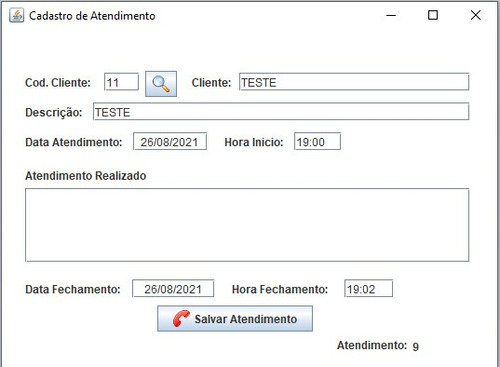
Task: Click the Hora Inicio time field
Action: click(317, 142)
